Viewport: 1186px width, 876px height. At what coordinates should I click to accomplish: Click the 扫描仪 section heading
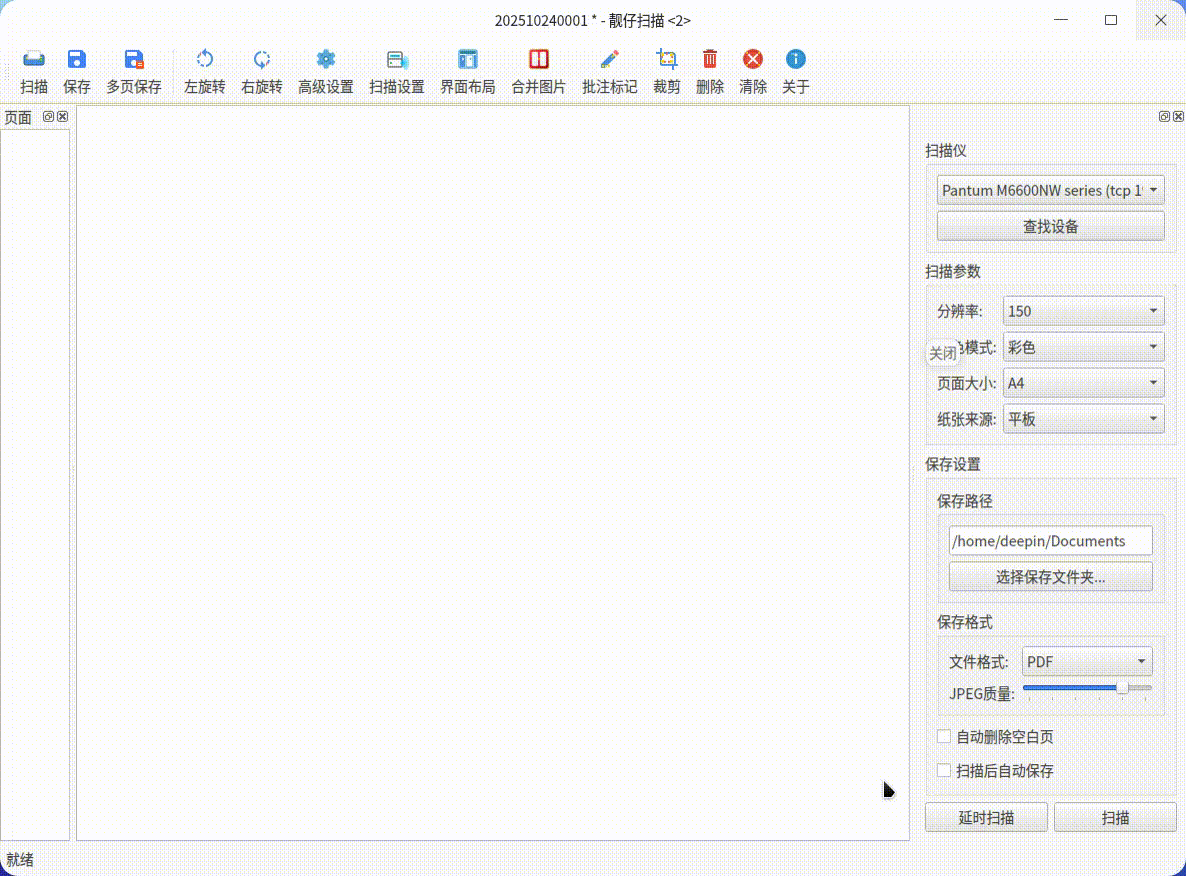(x=945, y=151)
